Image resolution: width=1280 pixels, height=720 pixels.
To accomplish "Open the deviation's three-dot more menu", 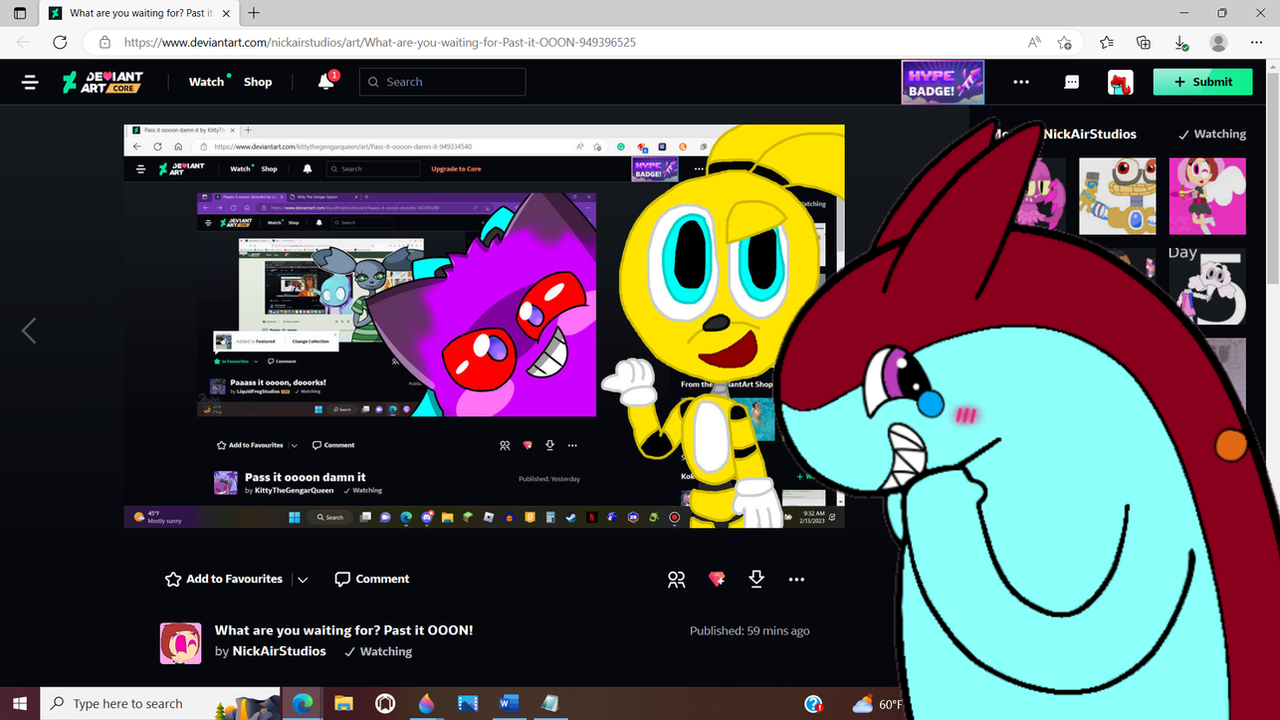I will (796, 579).
